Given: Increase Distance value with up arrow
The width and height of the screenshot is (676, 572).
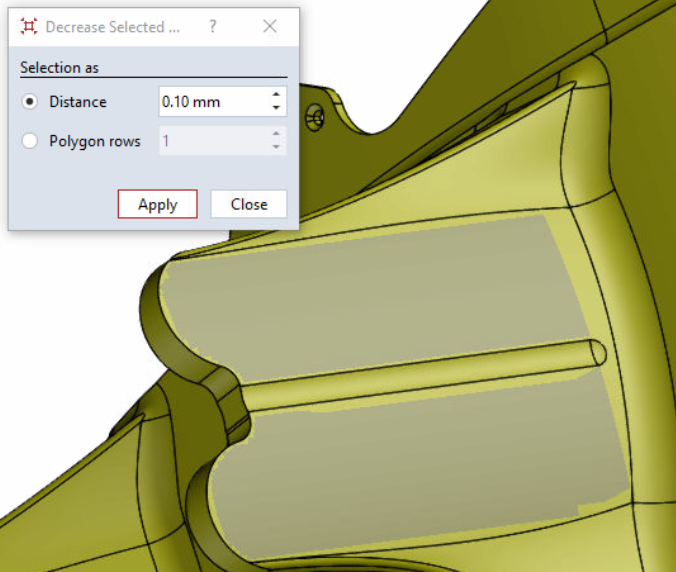Looking at the screenshot, I should 276,94.
